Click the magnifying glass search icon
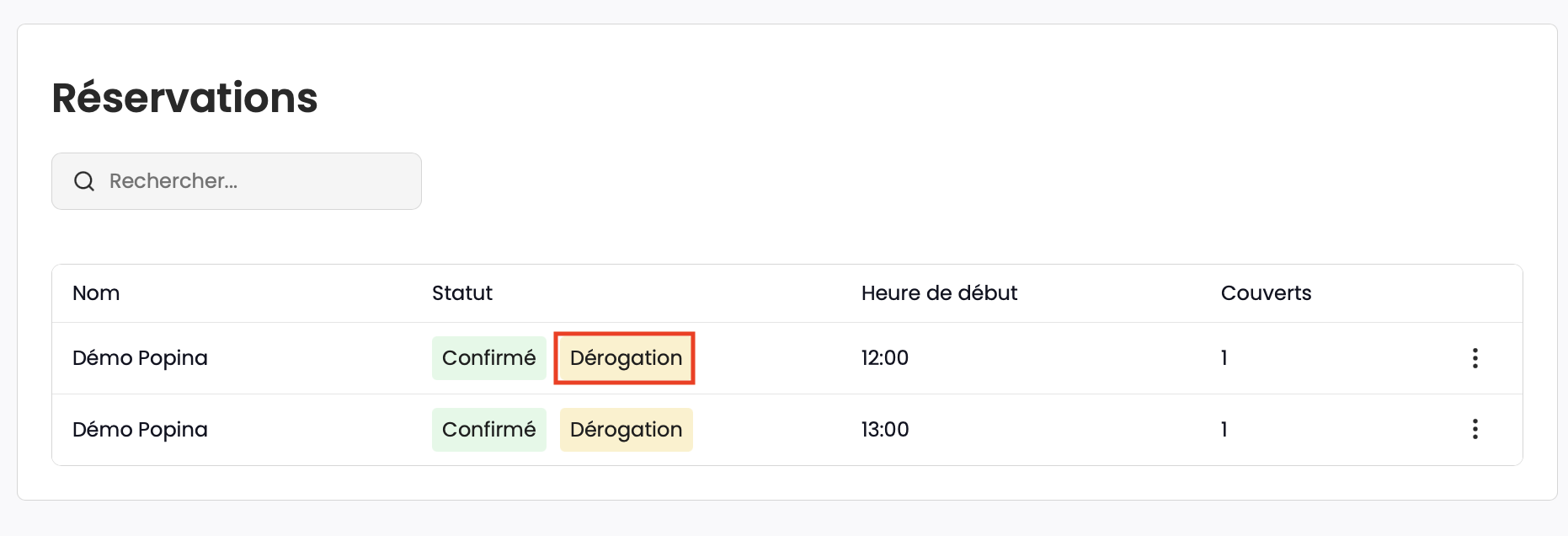 tap(84, 181)
